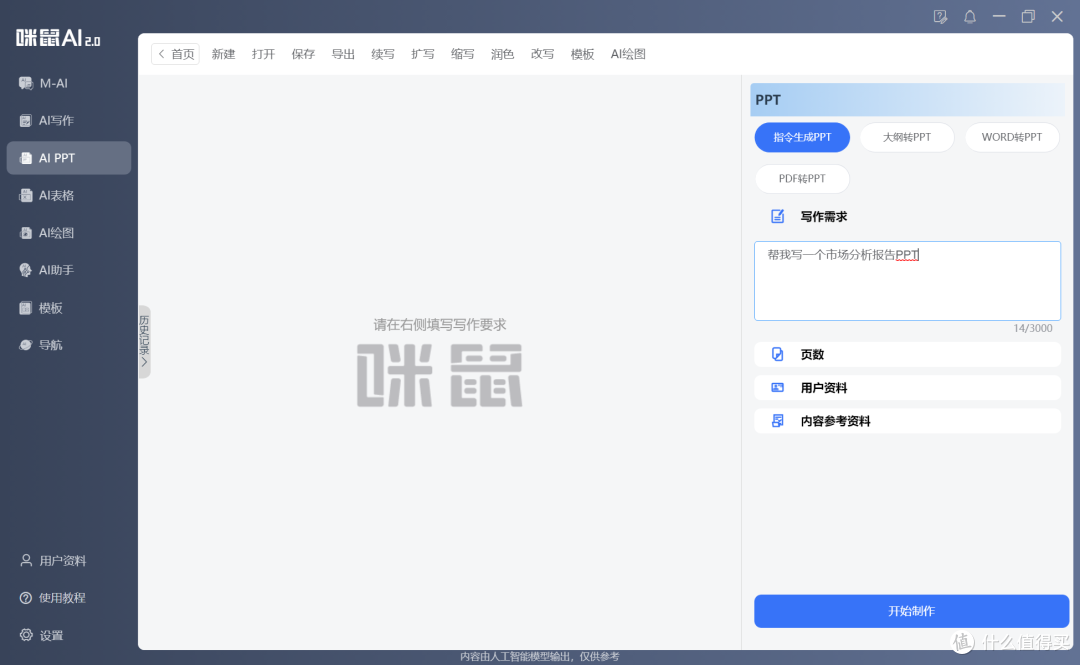Click the AI助手 sidebar icon

25,270
